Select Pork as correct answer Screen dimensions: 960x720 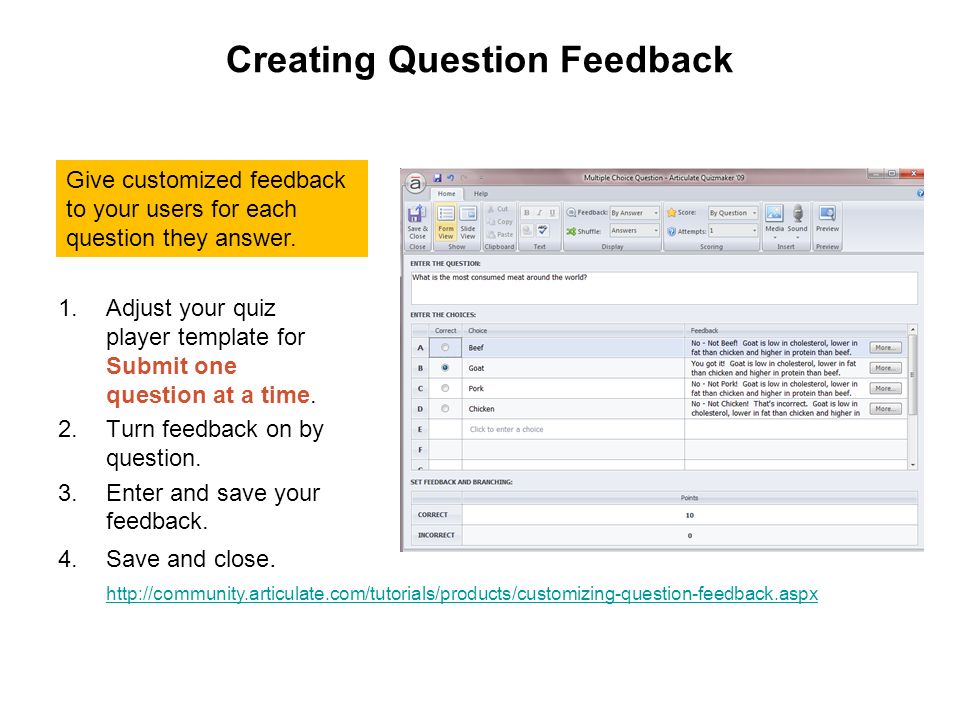[x=445, y=388]
